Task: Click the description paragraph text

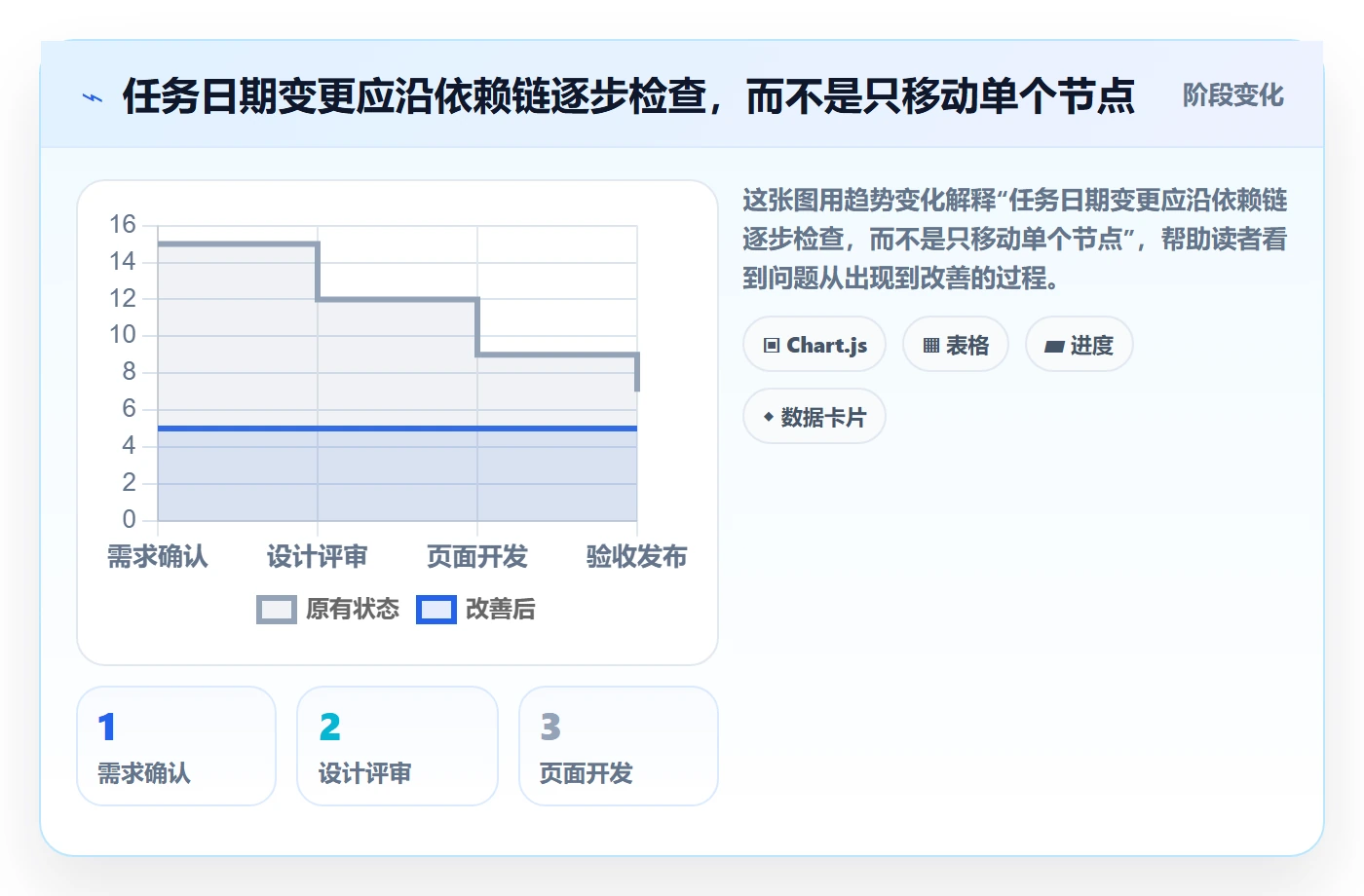Action: 1015,240
